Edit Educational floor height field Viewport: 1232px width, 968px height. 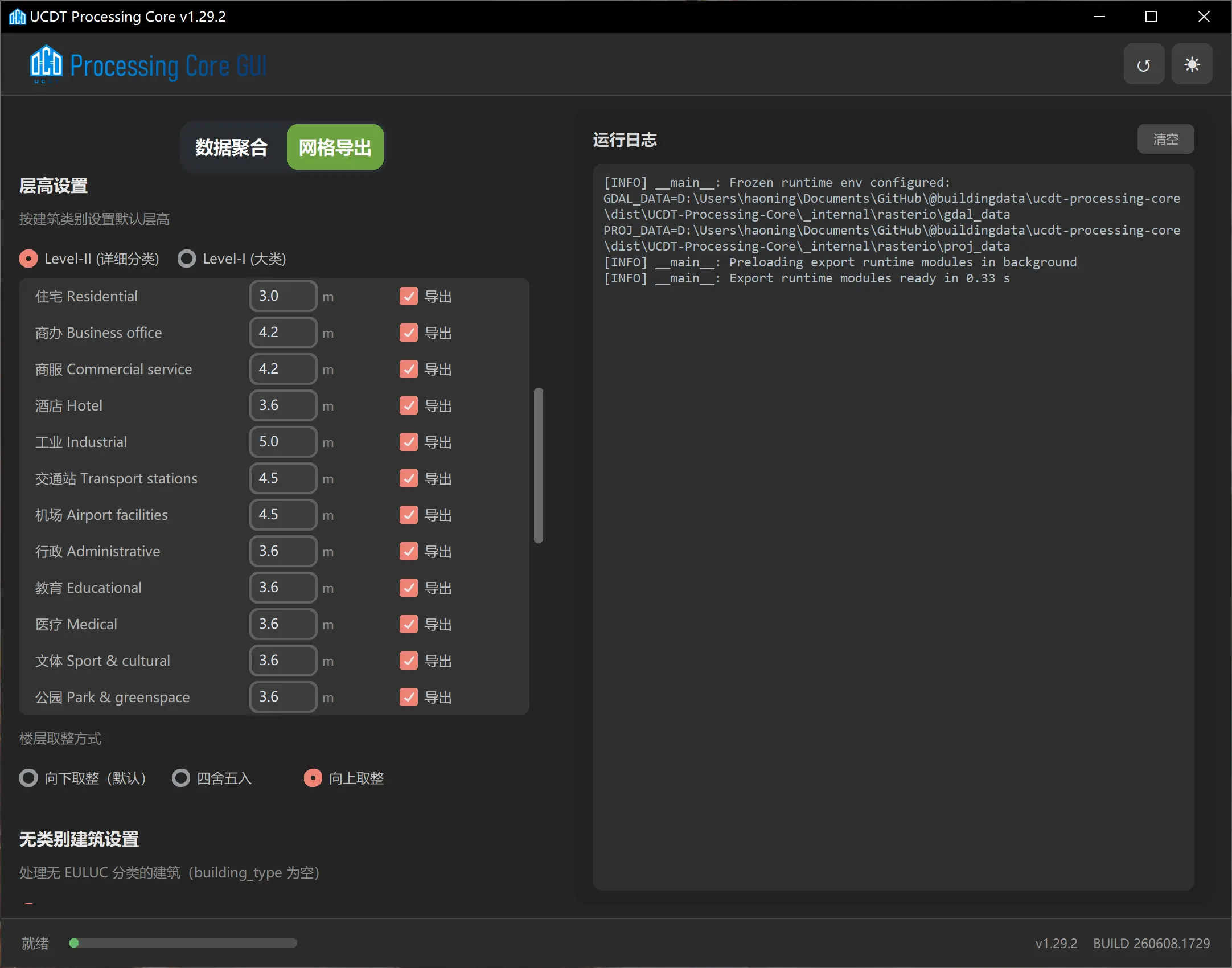(283, 588)
